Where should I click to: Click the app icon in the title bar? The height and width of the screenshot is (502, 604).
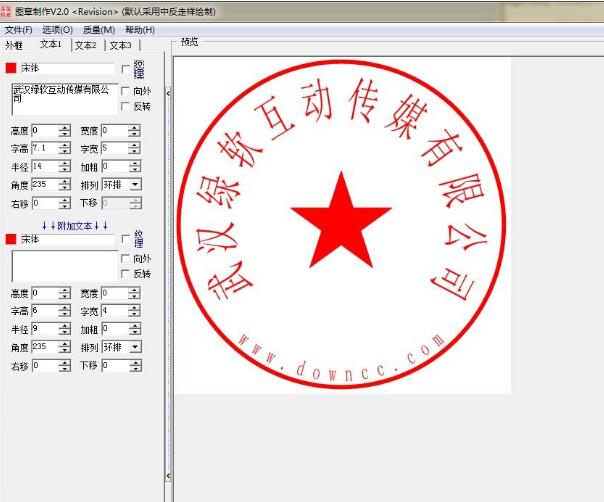7,11
